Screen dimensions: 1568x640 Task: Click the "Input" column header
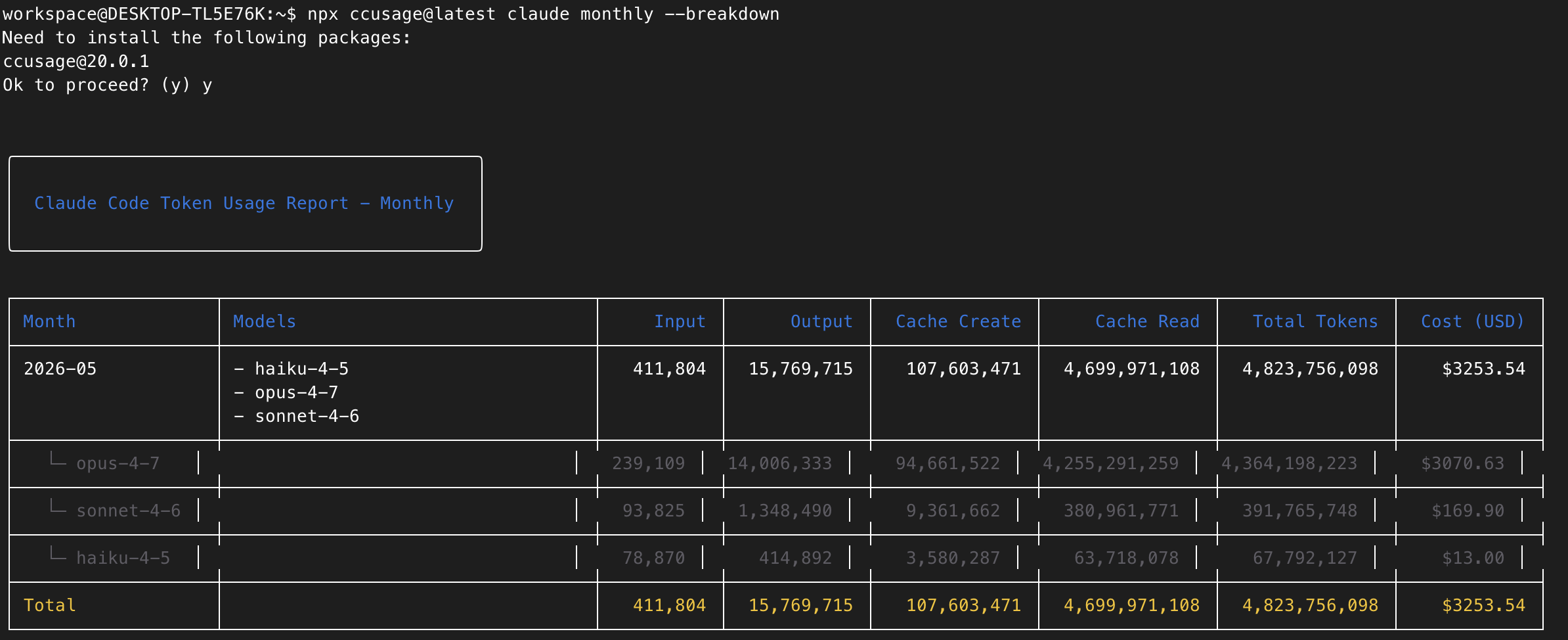point(680,321)
